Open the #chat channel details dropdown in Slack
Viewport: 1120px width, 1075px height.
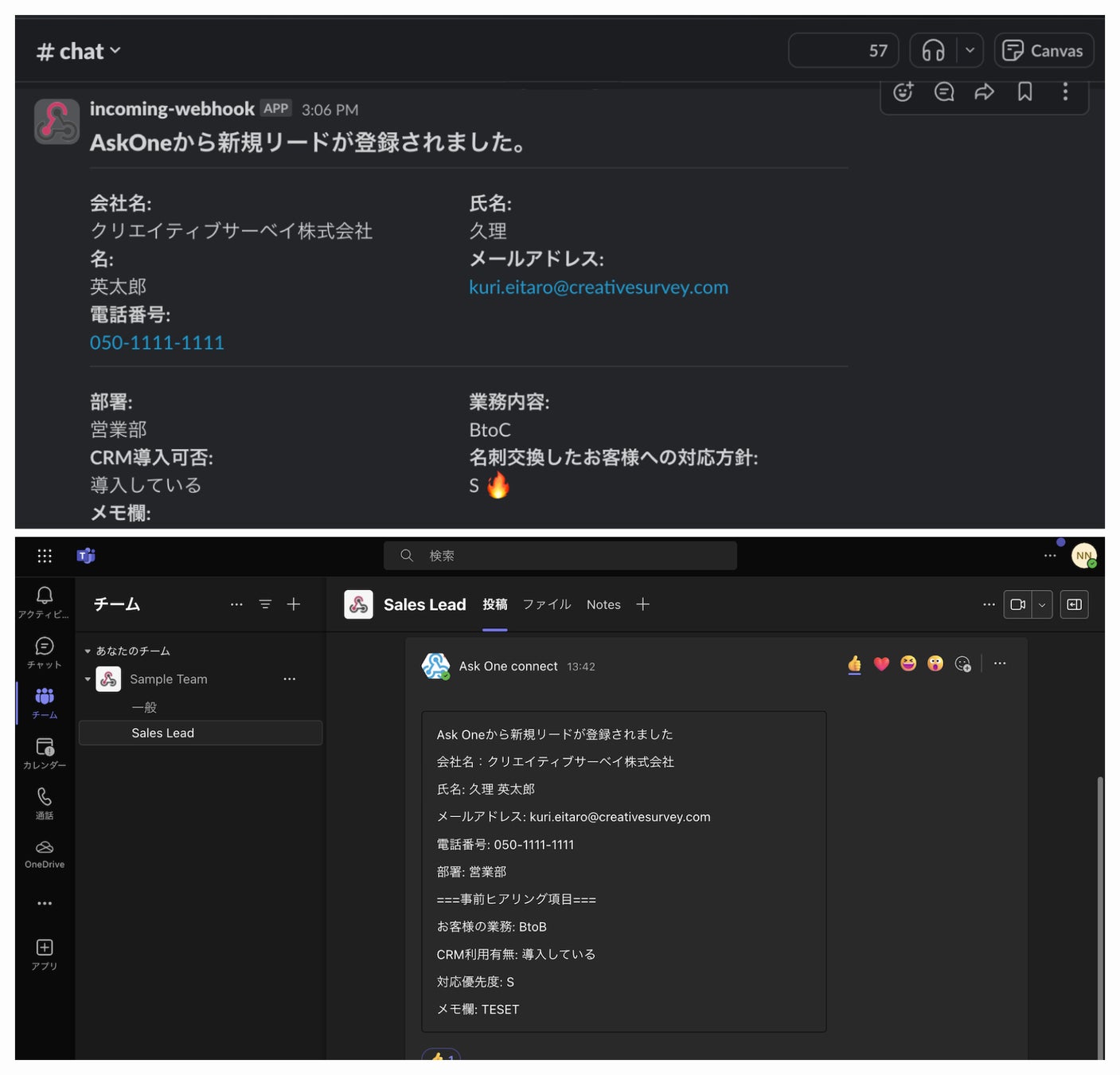tap(78, 51)
